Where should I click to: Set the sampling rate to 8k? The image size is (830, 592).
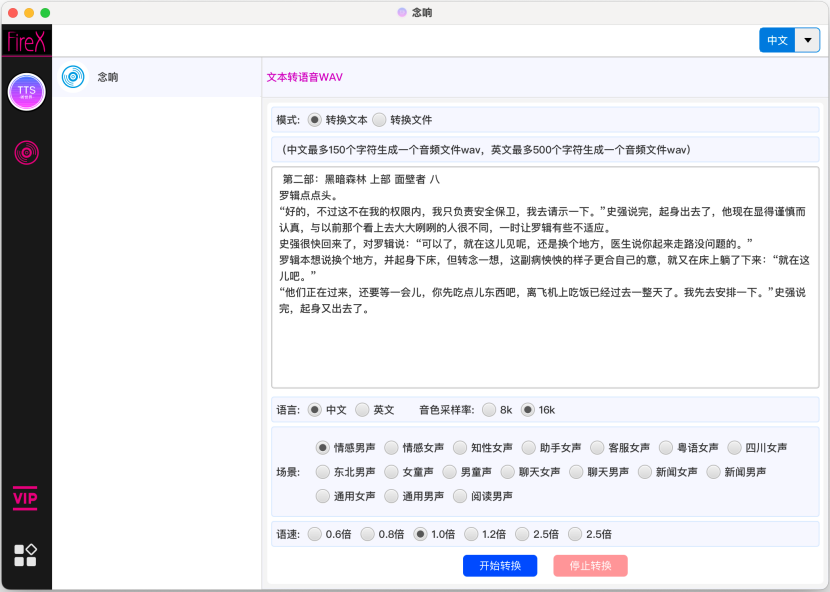pyautogui.click(x=489, y=410)
